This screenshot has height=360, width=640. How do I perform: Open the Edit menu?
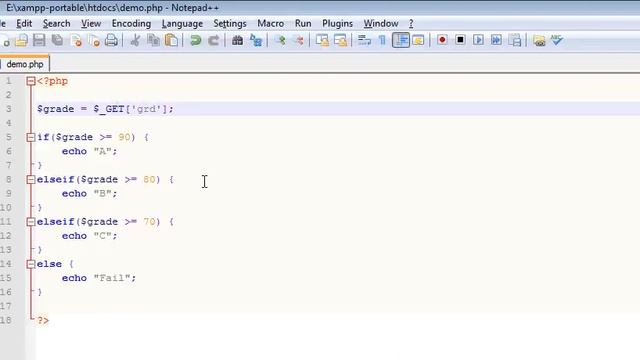pyautogui.click(x=24, y=24)
